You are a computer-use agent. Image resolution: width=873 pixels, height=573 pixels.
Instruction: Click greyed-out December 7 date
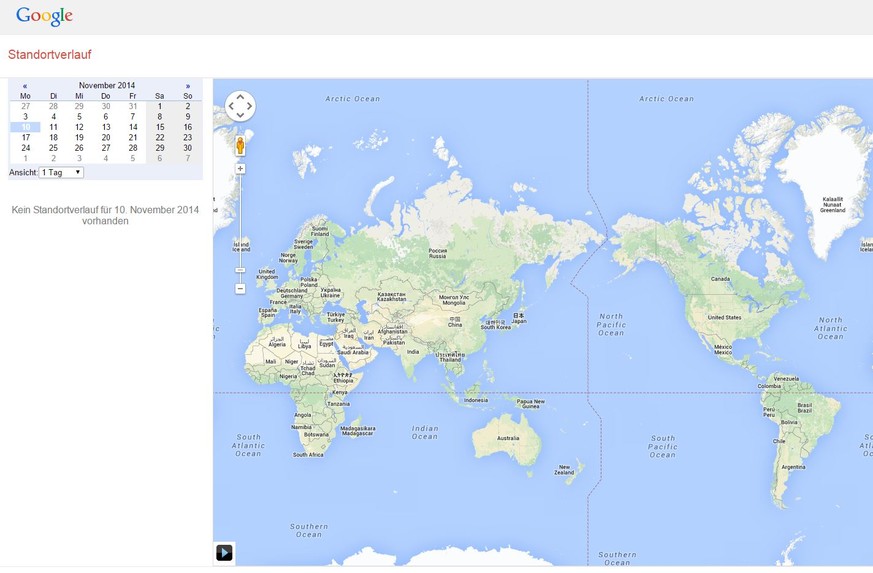point(187,158)
